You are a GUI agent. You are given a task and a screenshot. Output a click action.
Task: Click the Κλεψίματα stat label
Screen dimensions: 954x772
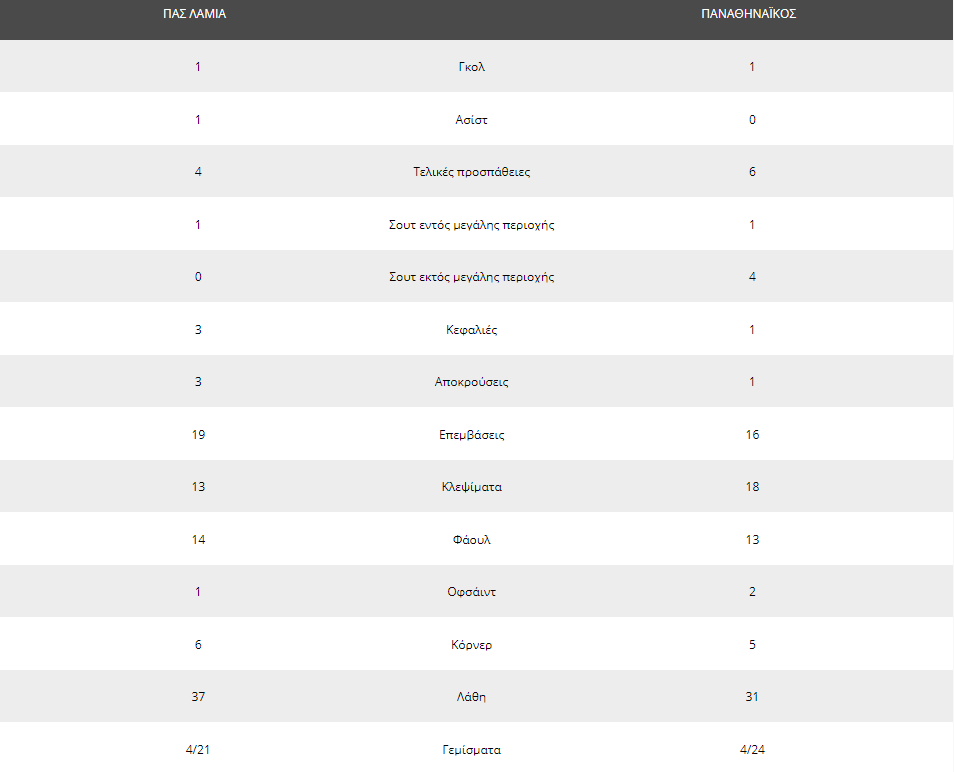(472, 487)
